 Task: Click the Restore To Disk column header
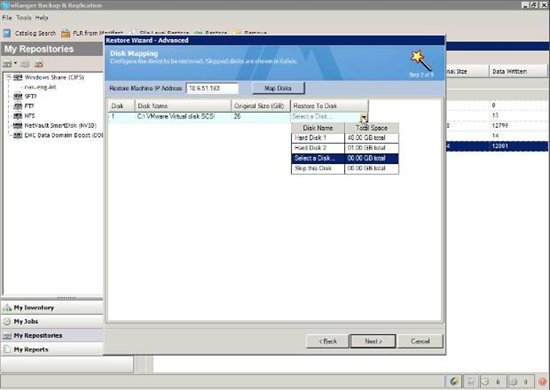[x=329, y=106]
